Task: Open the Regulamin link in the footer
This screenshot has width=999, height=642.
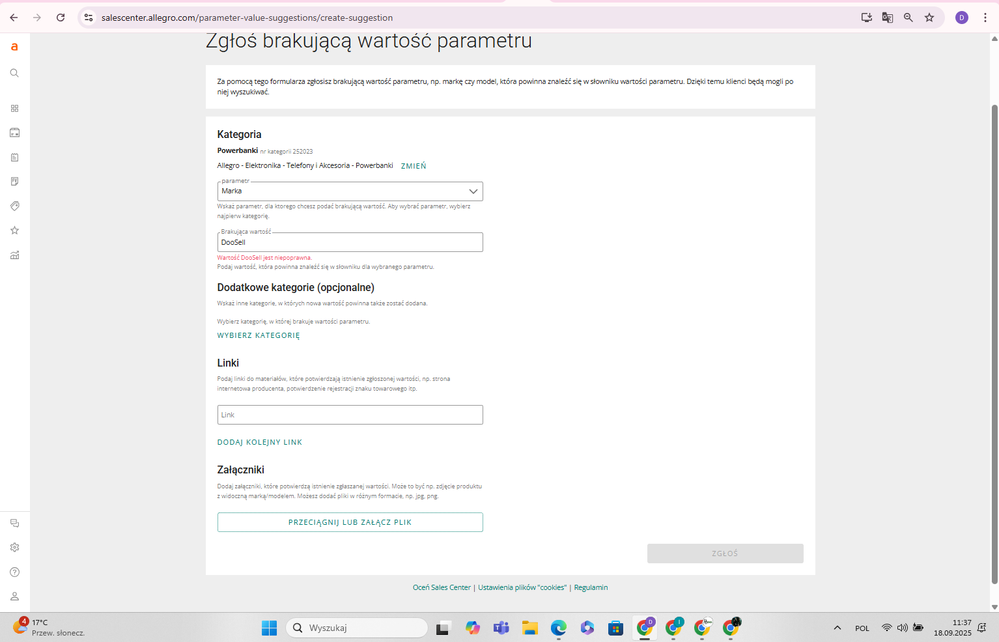Action: point(590,587)
